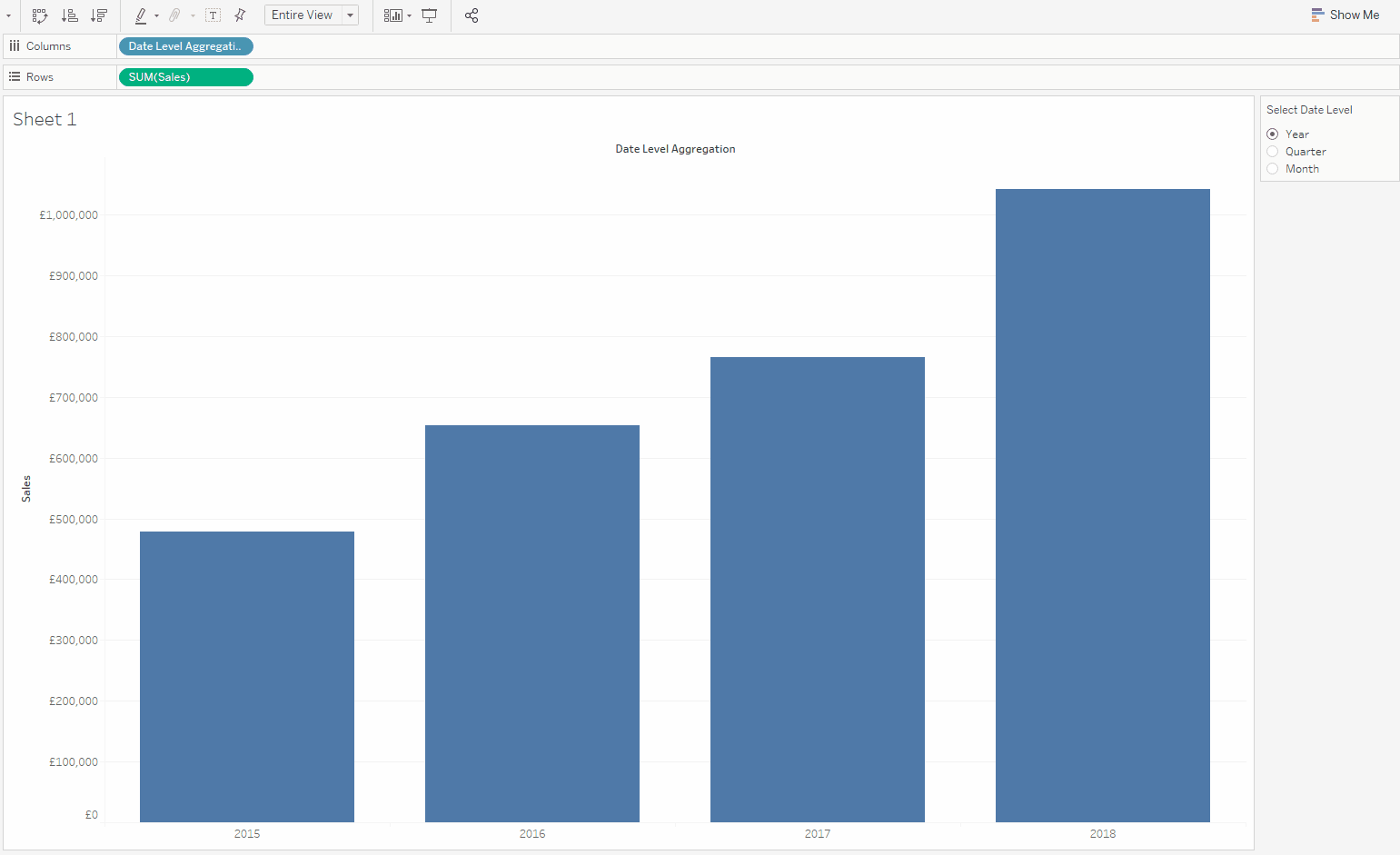Image resolution: width=1400 pixels, height=855 pixels.
Task: Click the £200,000 axis tick label
Action: tap(74, 701)
